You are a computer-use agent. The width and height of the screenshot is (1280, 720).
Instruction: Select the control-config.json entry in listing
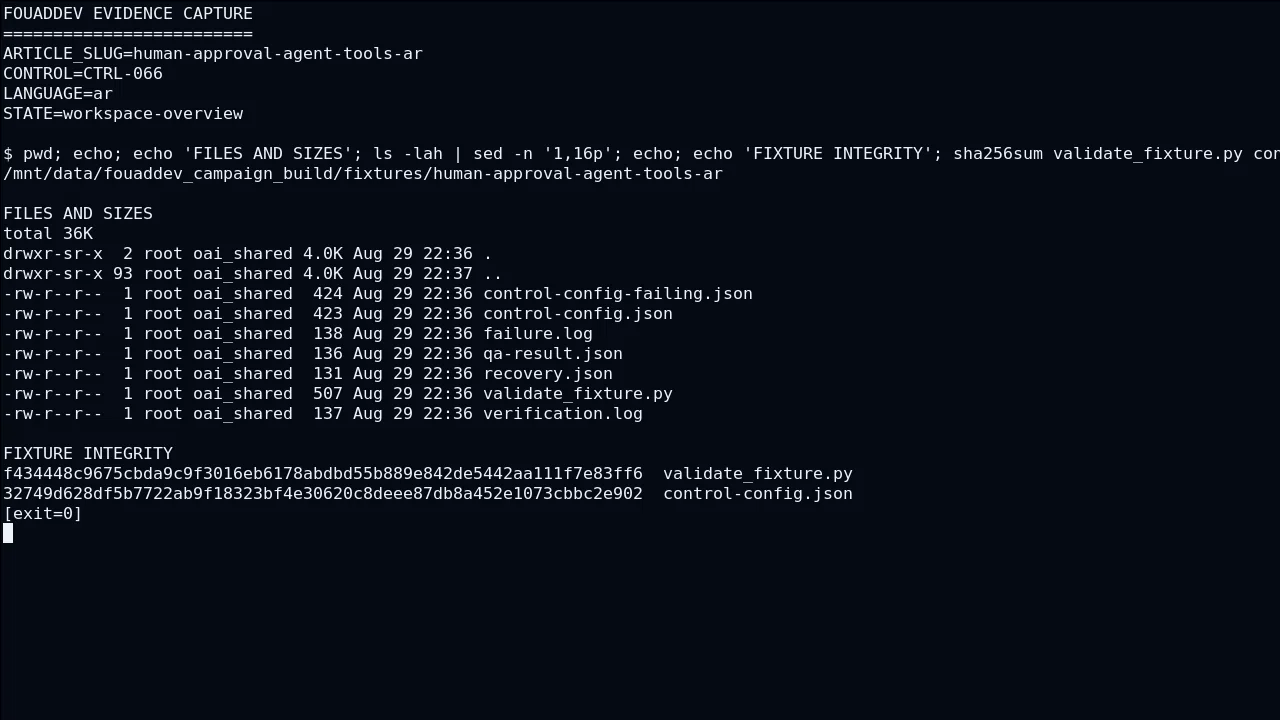coord(578,313)
